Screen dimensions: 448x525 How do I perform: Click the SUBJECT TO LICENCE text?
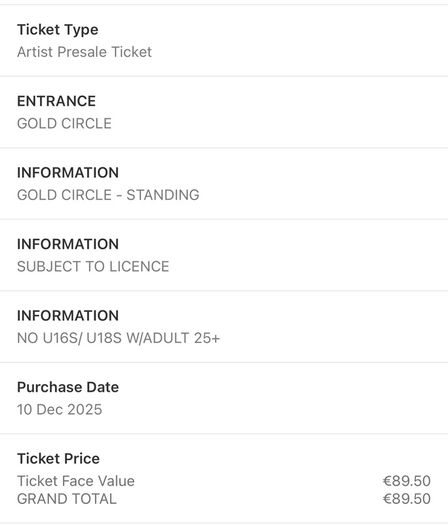[93, 267]
